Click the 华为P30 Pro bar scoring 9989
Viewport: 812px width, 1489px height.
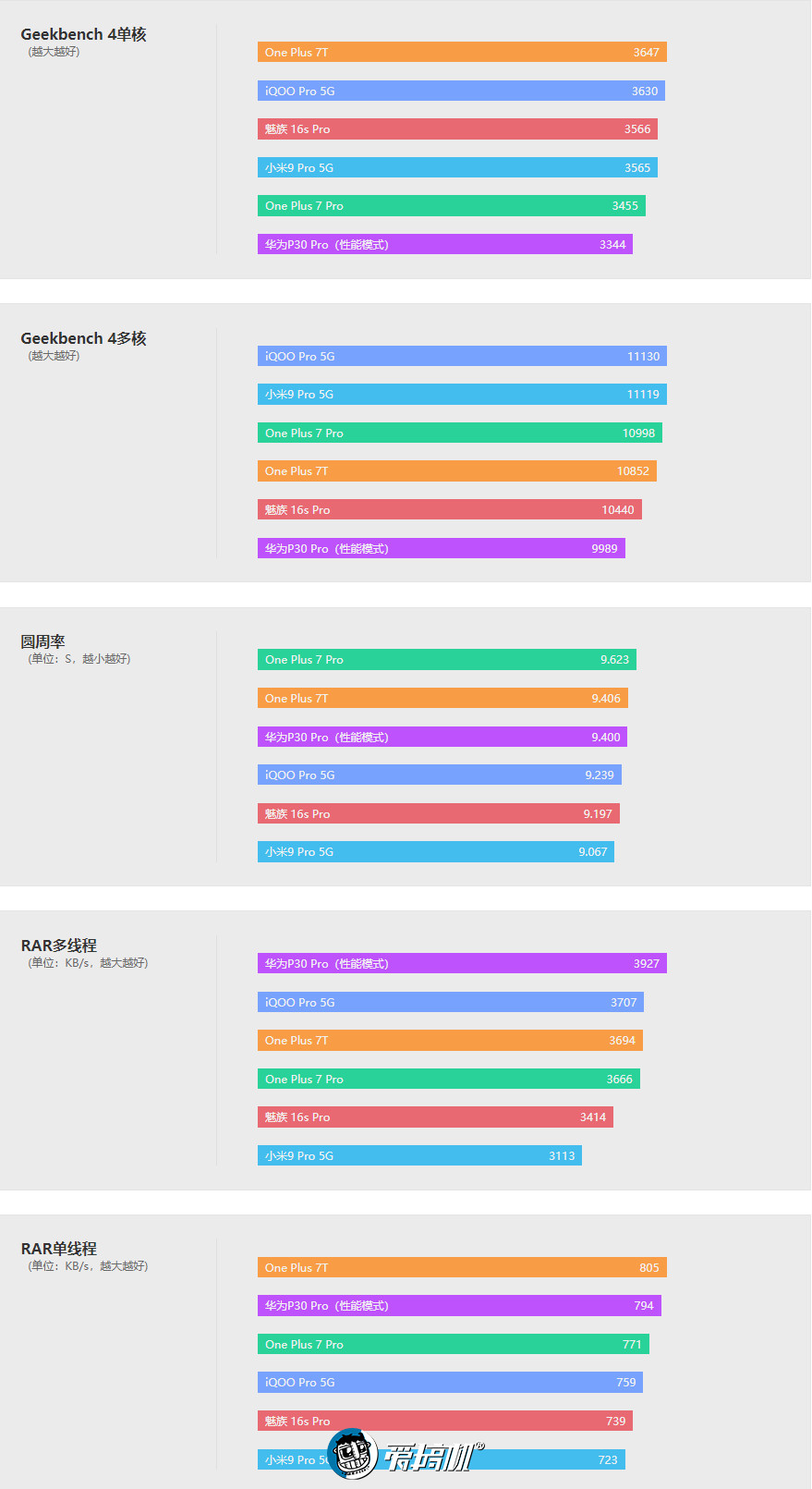[x=442, y=549]
